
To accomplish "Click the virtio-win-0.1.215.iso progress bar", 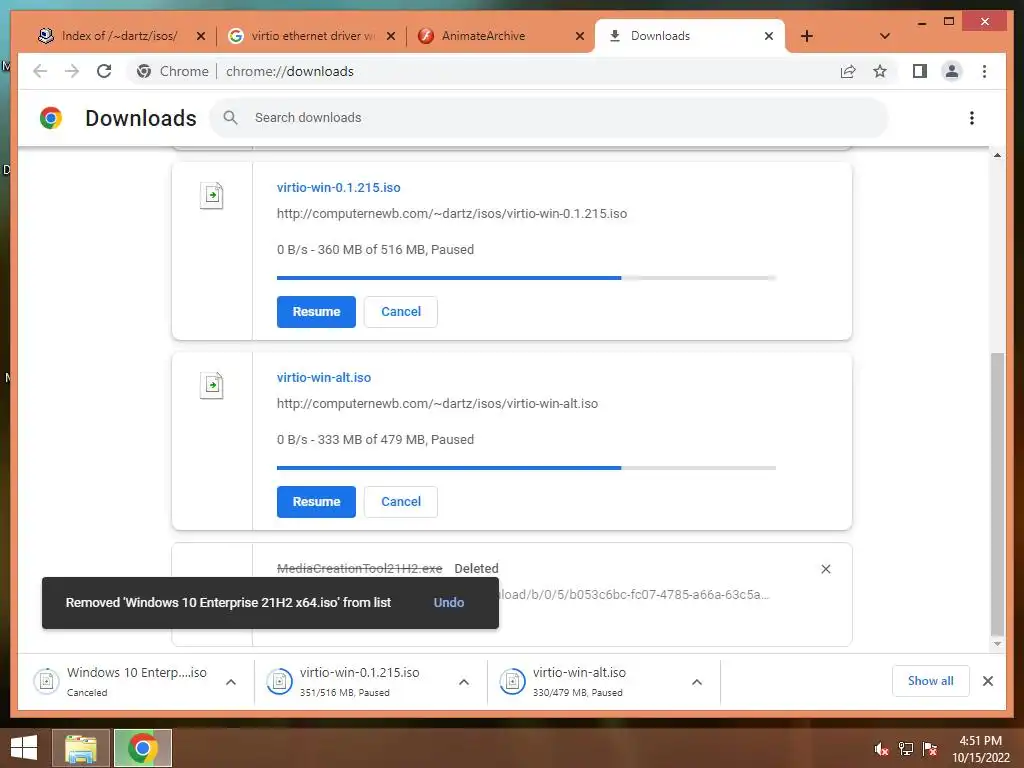I will click(526, 278).
